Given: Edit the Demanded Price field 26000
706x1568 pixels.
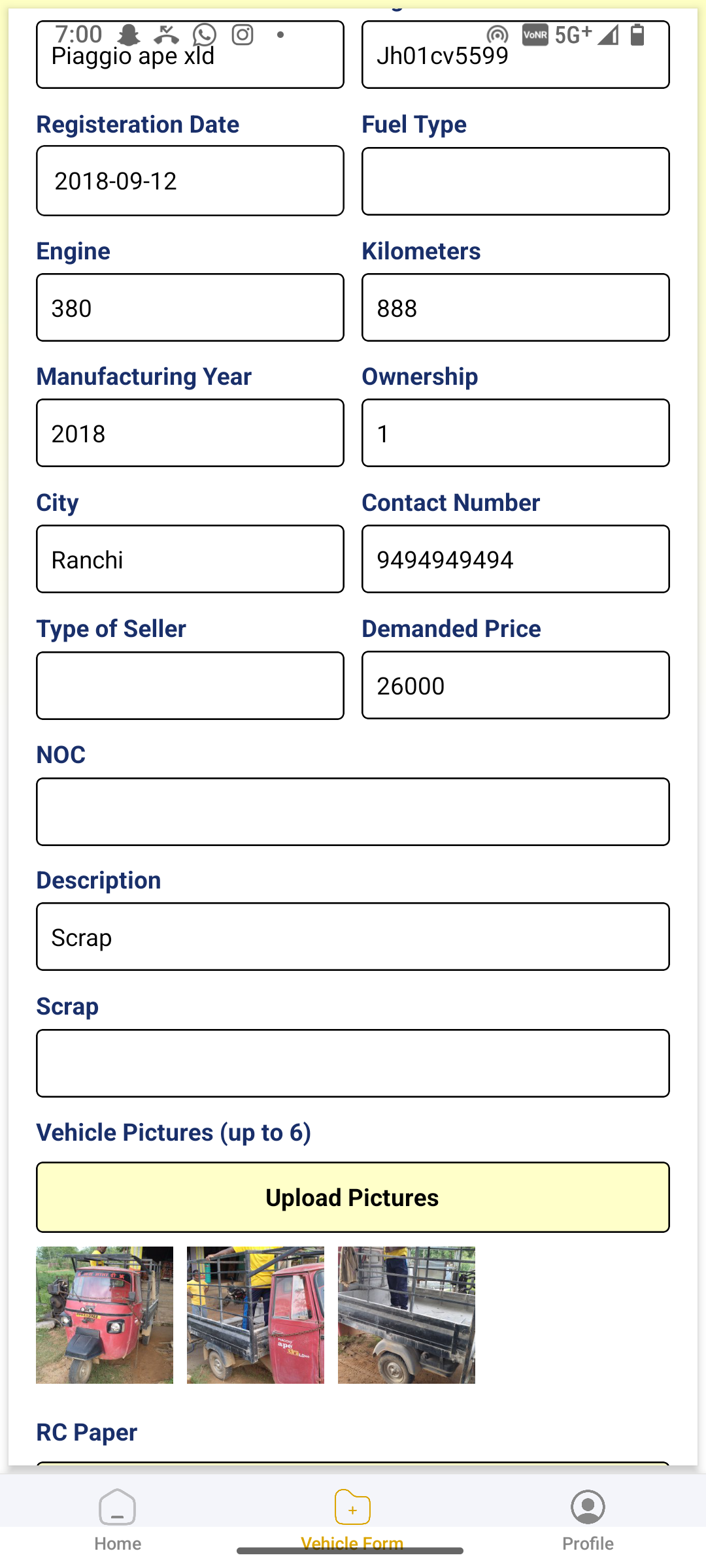Looking at the screenshot, I should click(516, 685).
